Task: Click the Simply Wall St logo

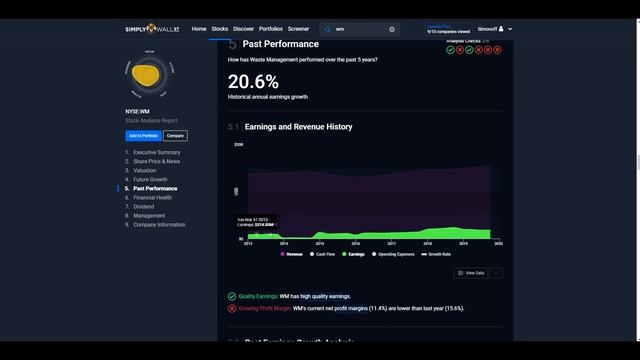Action: click(x=152, y=29)
